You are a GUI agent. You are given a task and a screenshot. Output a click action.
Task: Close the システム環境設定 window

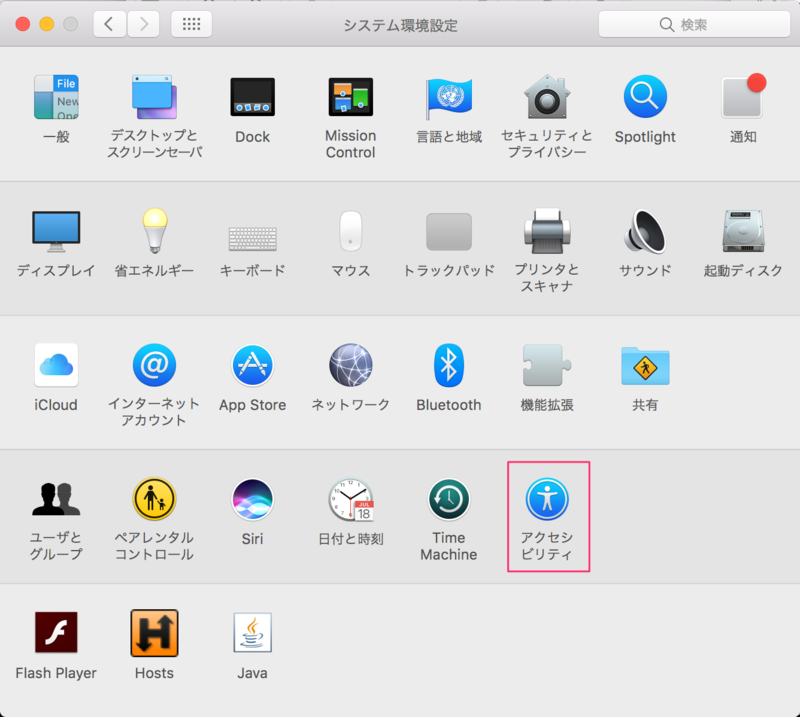coord(22,24)
